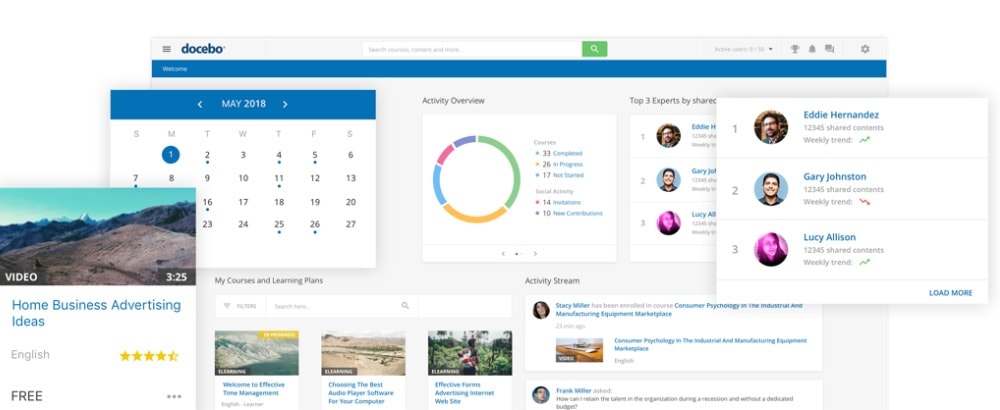Select May 11 in the calendar
Image resolution: width=1000 pixels, height=410 pixels.
pos(279,179)
